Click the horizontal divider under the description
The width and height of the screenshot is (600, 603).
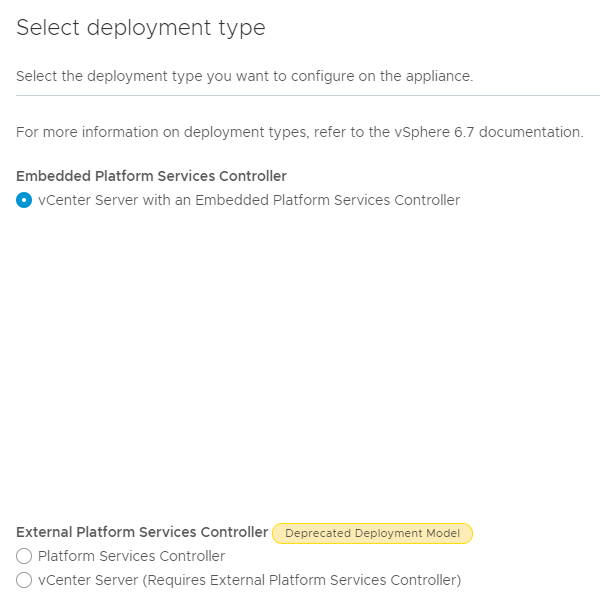click(x=300, y=96)
